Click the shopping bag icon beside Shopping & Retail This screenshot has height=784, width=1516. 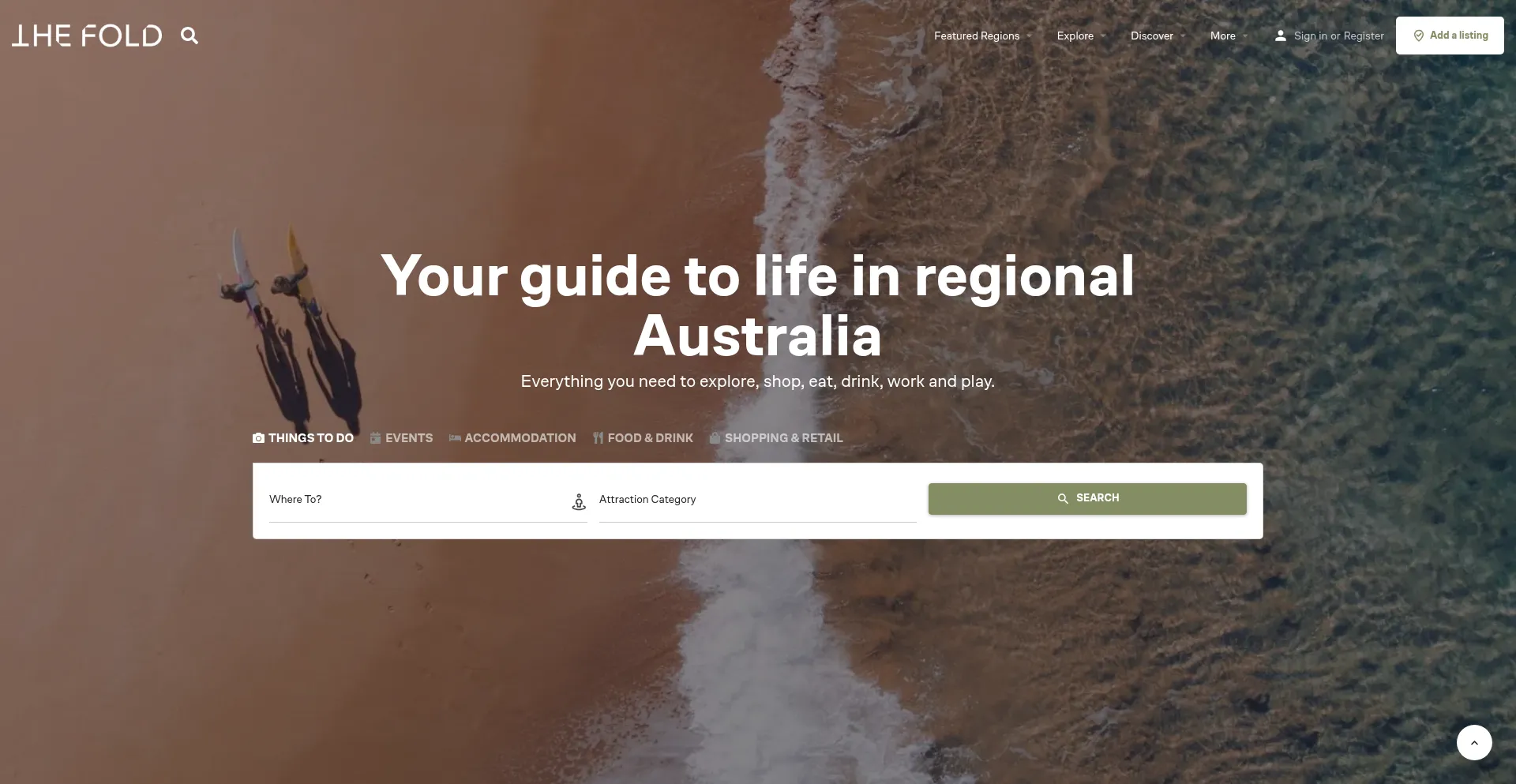click(715, 438)
